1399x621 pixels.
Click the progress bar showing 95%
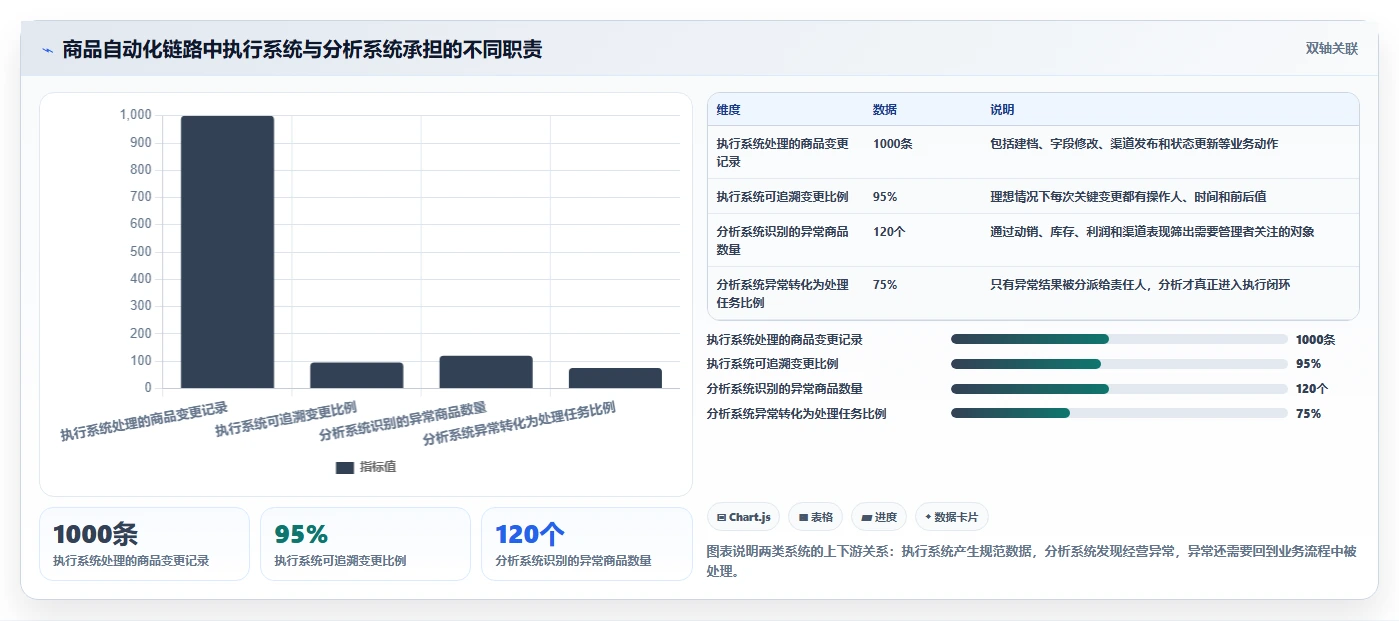click(1119, 364)
